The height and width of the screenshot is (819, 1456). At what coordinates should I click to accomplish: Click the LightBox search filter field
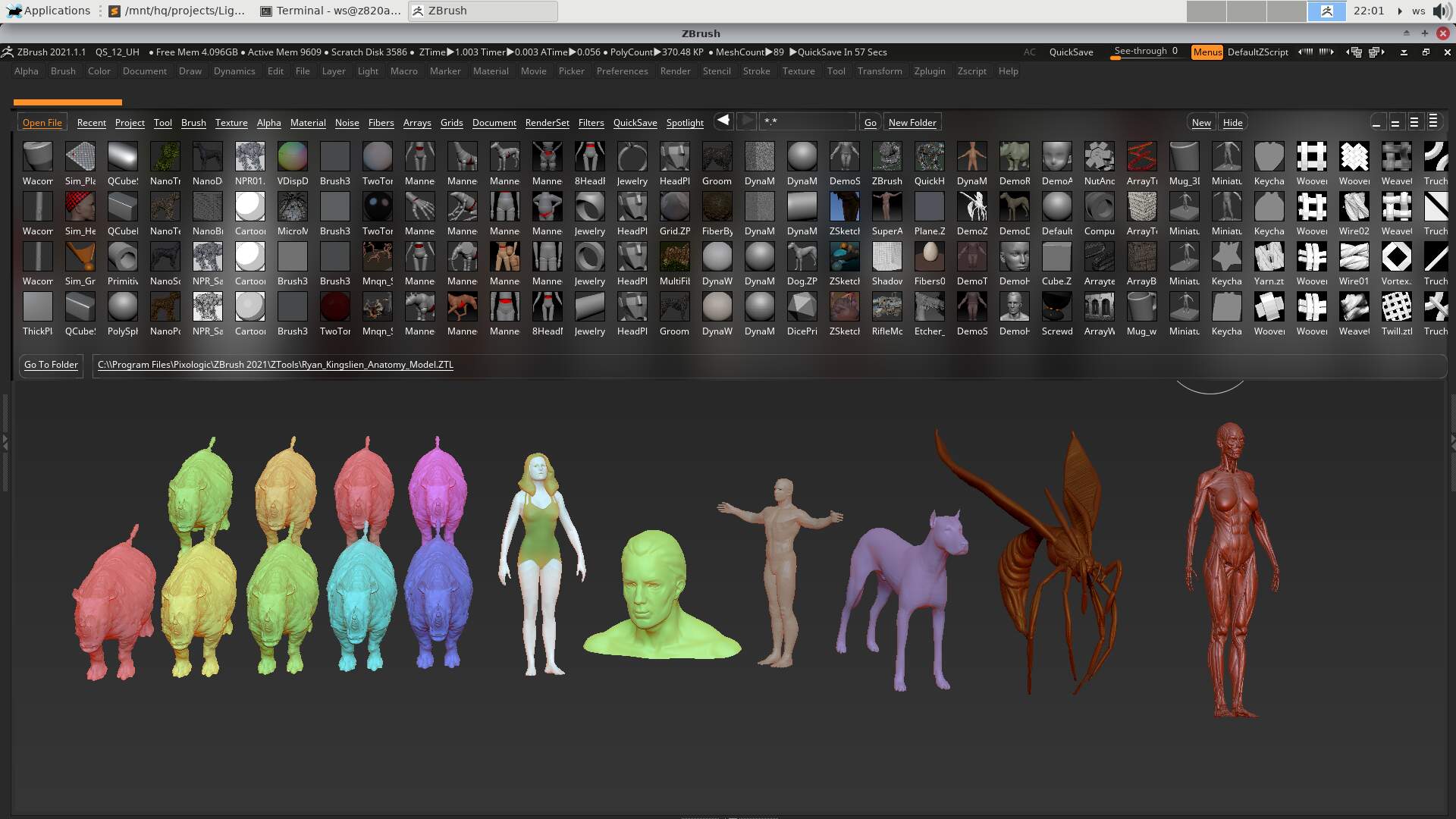point(808,121)
